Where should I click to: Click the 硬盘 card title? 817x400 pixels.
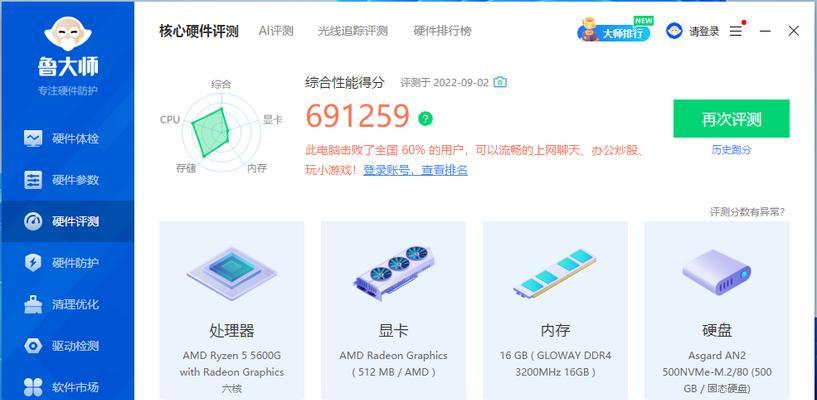[717, 330]
